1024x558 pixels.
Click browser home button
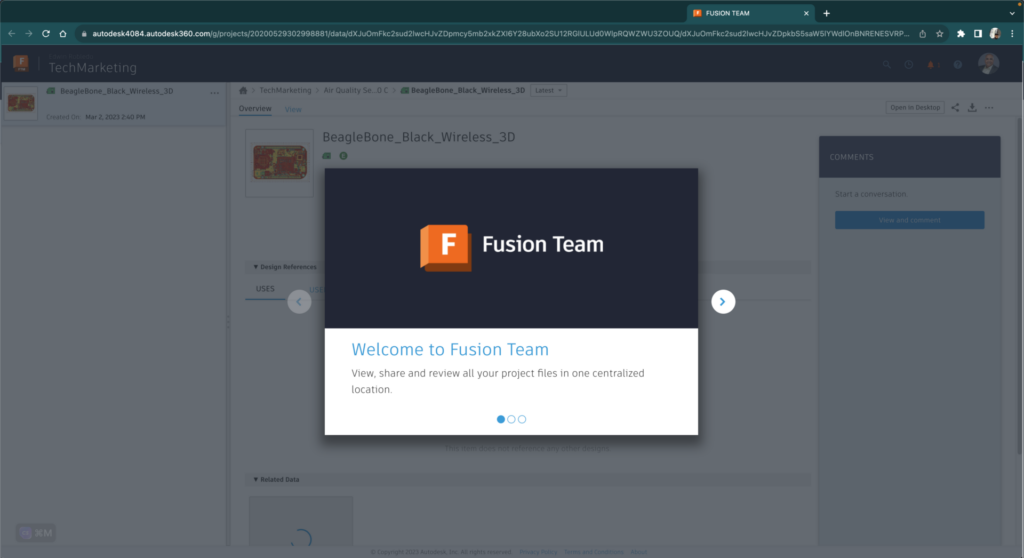pyautogui.click(x=63, y=33)
